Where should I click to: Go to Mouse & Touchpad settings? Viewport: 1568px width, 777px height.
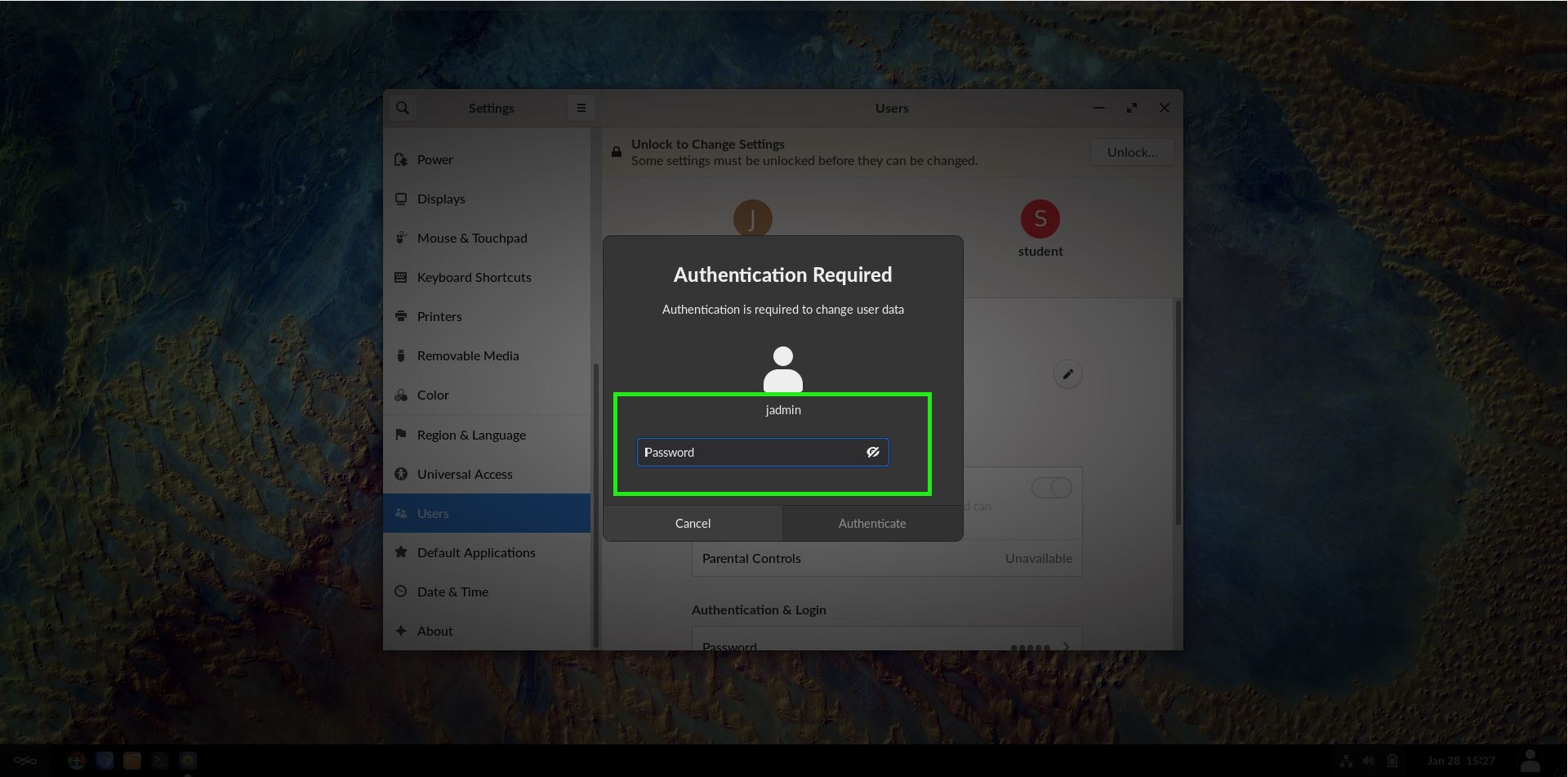coord(487,238)
